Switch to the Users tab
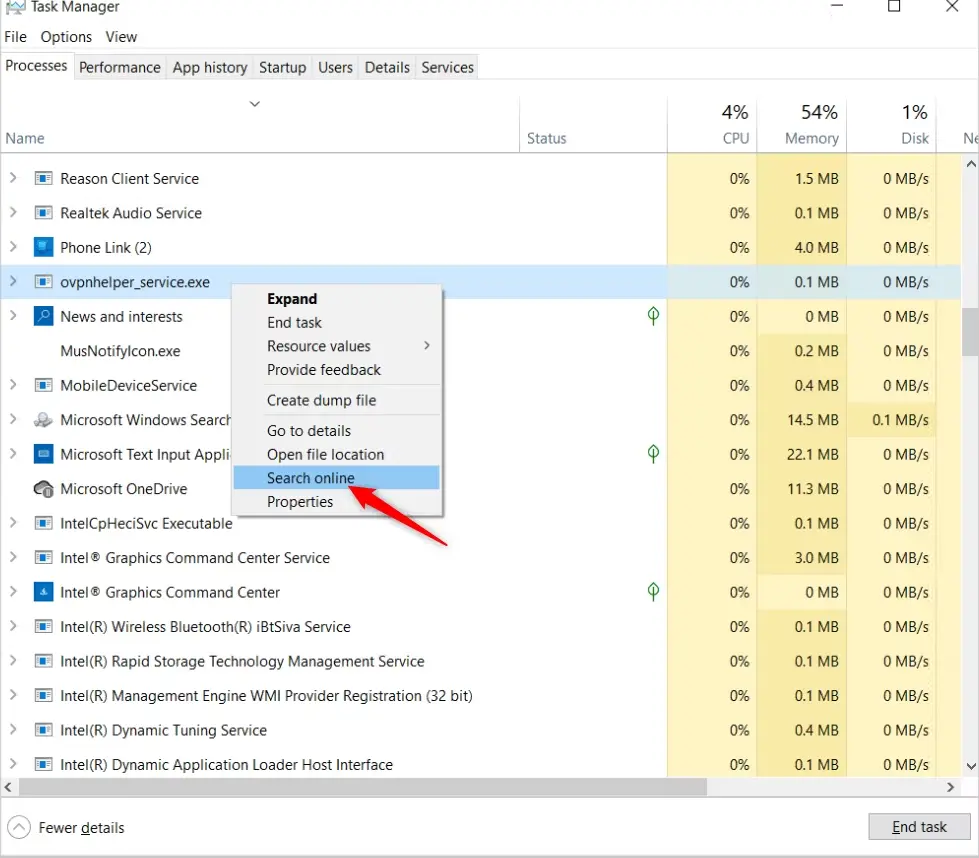This screenshot has width=979, height=858. point(335,67)
